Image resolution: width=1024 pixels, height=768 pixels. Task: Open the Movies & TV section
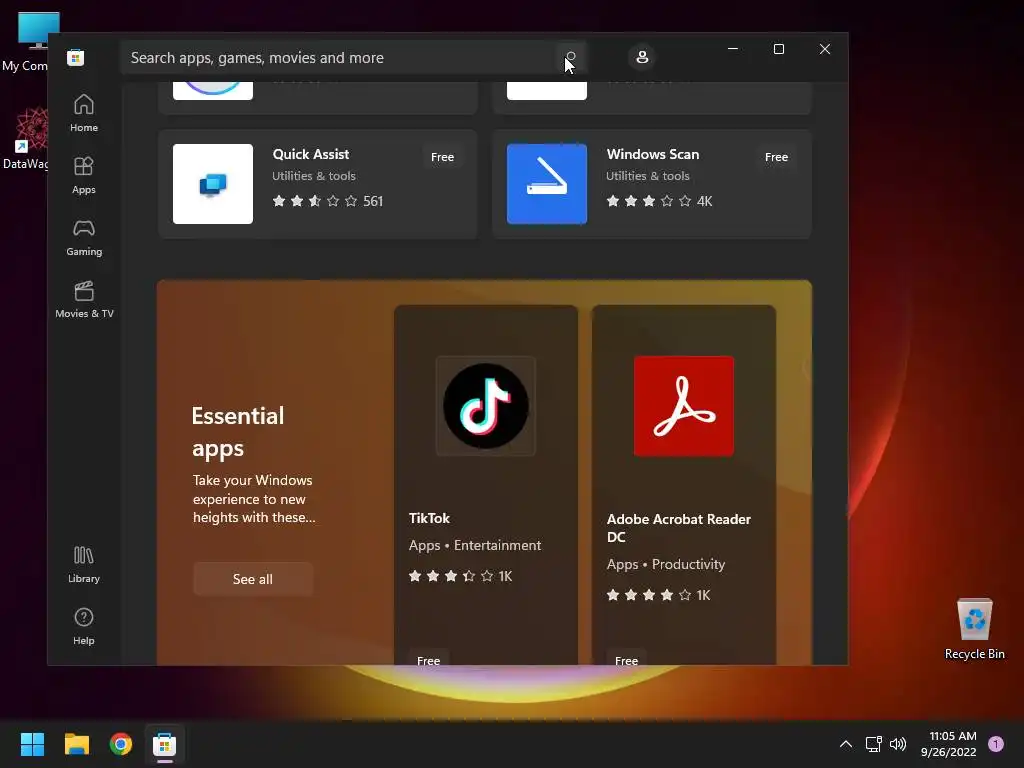click(x=84, y=299)
